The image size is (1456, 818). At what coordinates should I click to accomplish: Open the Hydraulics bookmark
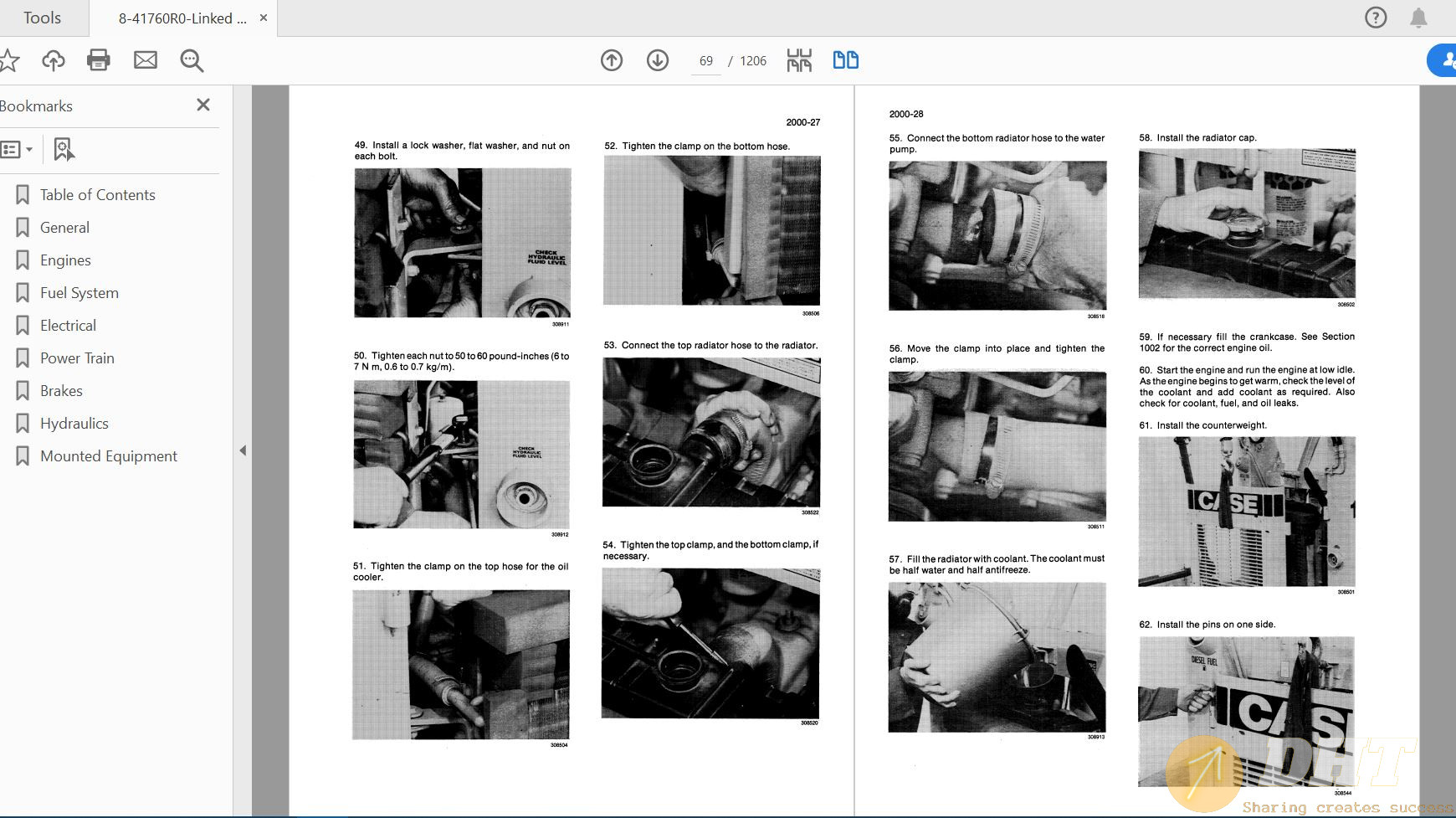tap(74, 424)
